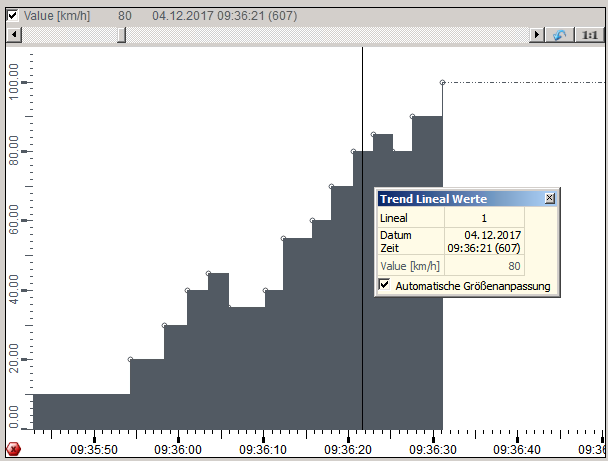Click the horizontal scrollbar thumb
The height and width of the screenshot is (461, 608).
pyautogui.click(x=121, y=35)
